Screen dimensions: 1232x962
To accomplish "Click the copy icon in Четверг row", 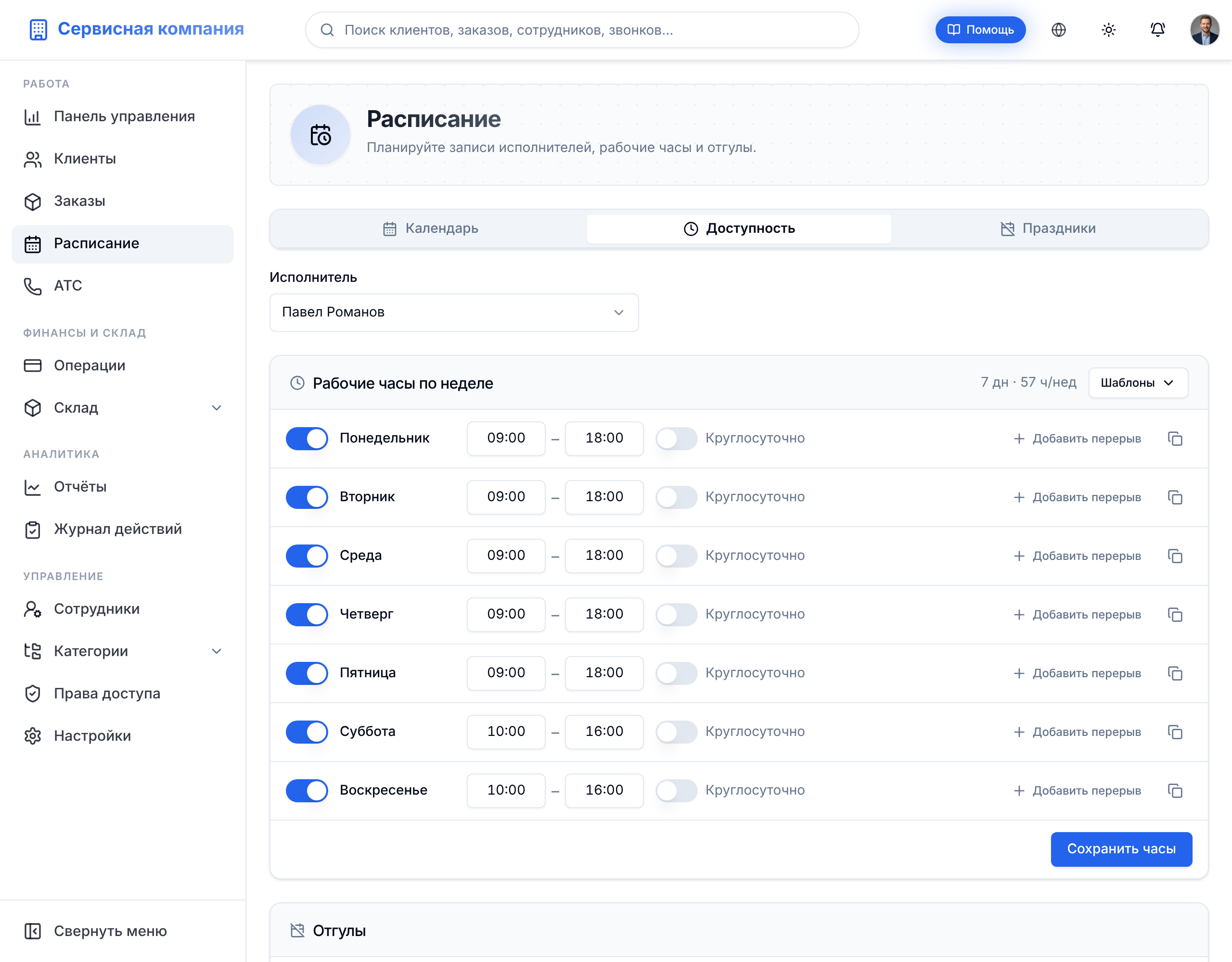I will tap(1175, 615).
